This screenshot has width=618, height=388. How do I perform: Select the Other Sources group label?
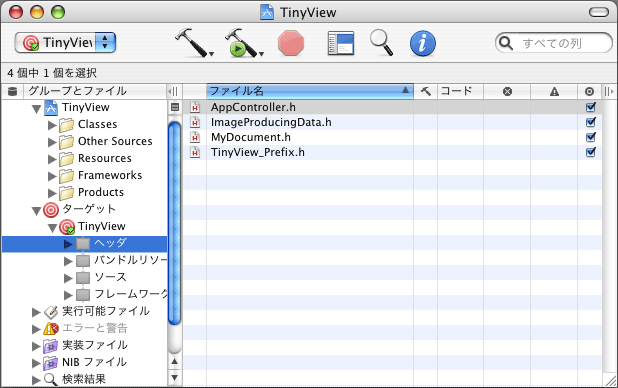[115, 141]
